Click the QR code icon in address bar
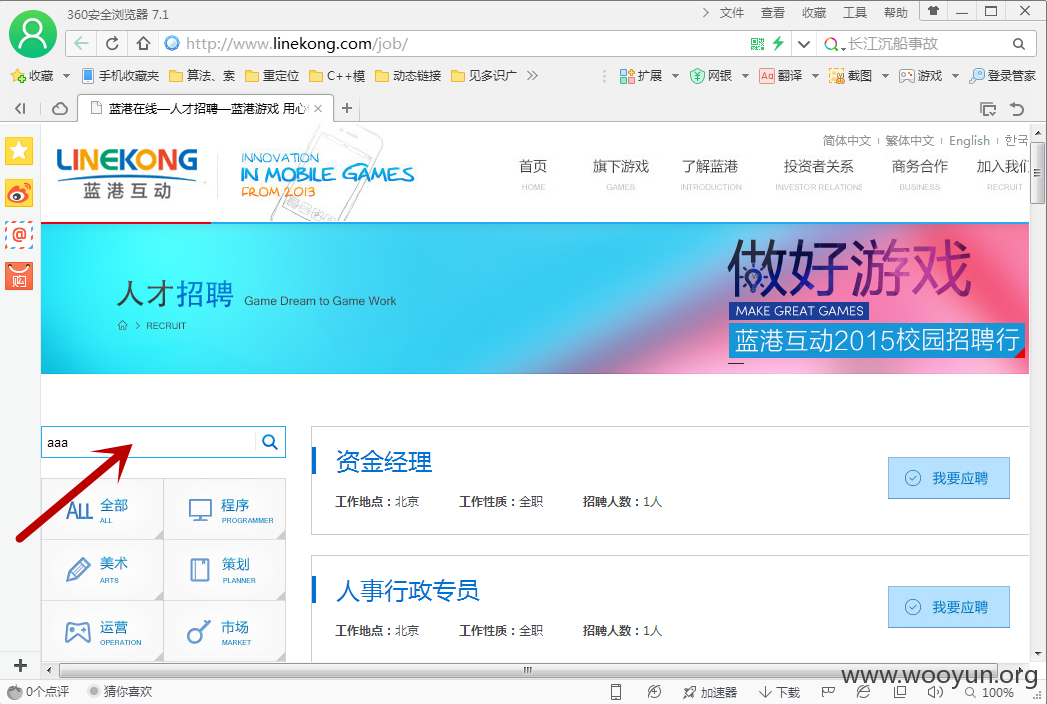Image resolution: width=1047 pixels, height=704 pixels. [x=757, y=44]
